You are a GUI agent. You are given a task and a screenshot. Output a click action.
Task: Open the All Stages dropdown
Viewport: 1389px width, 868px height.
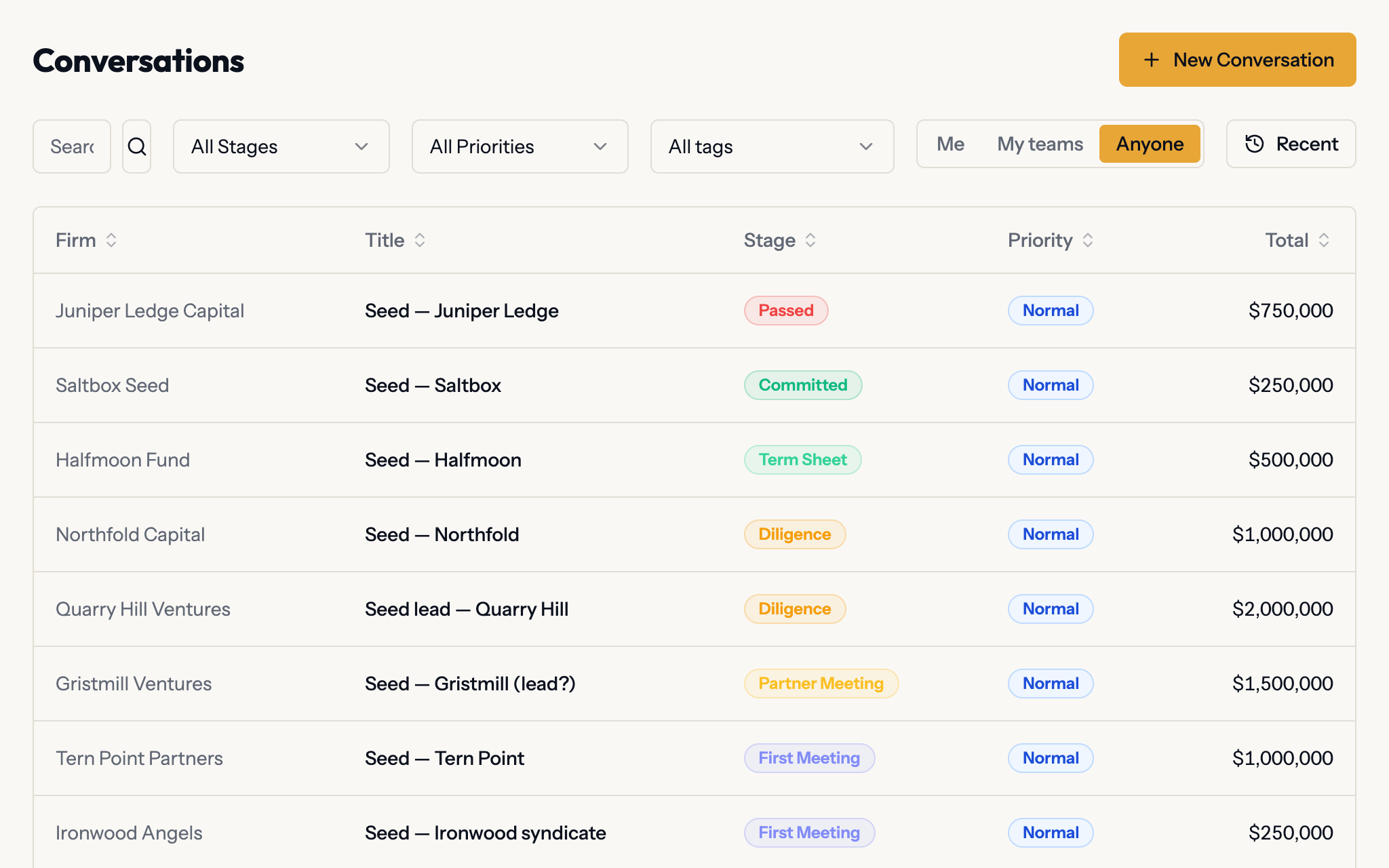[281, 146]
